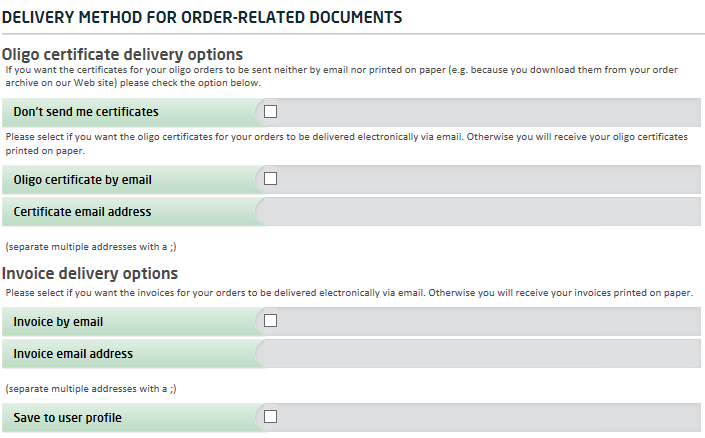
Task: Click the Oligo certificate delivery options heading
Action: (x=122, y=54)
